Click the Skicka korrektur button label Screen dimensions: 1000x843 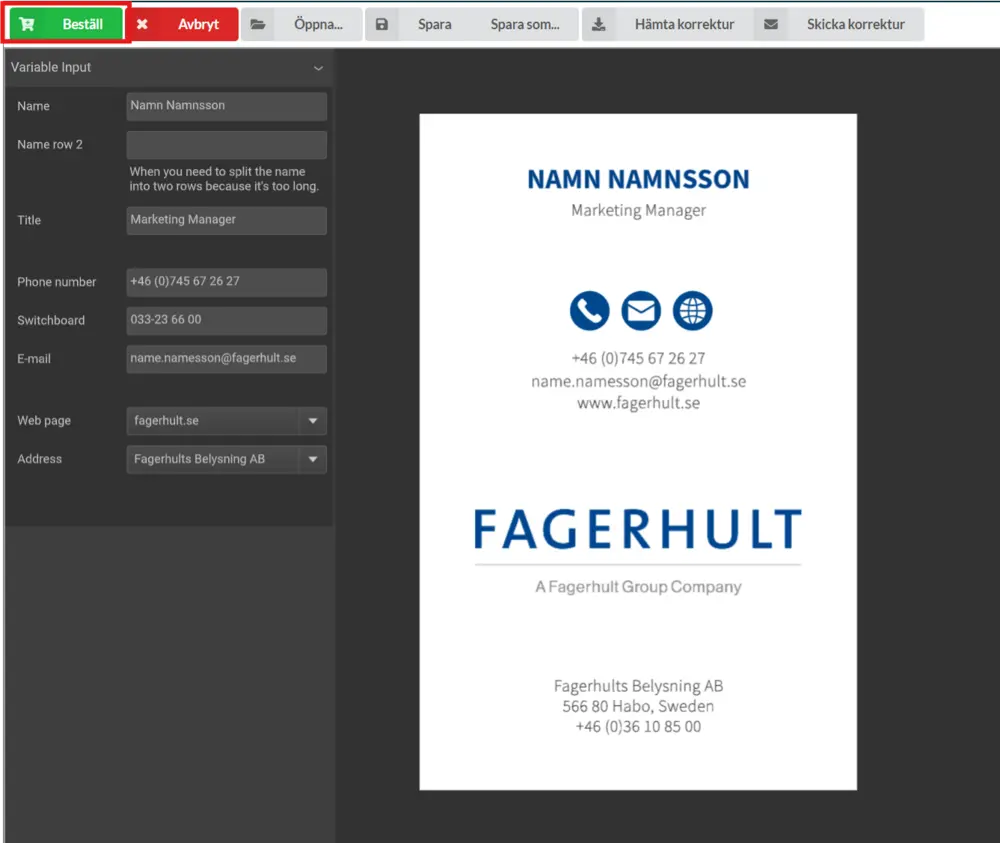tap(855, 24)
